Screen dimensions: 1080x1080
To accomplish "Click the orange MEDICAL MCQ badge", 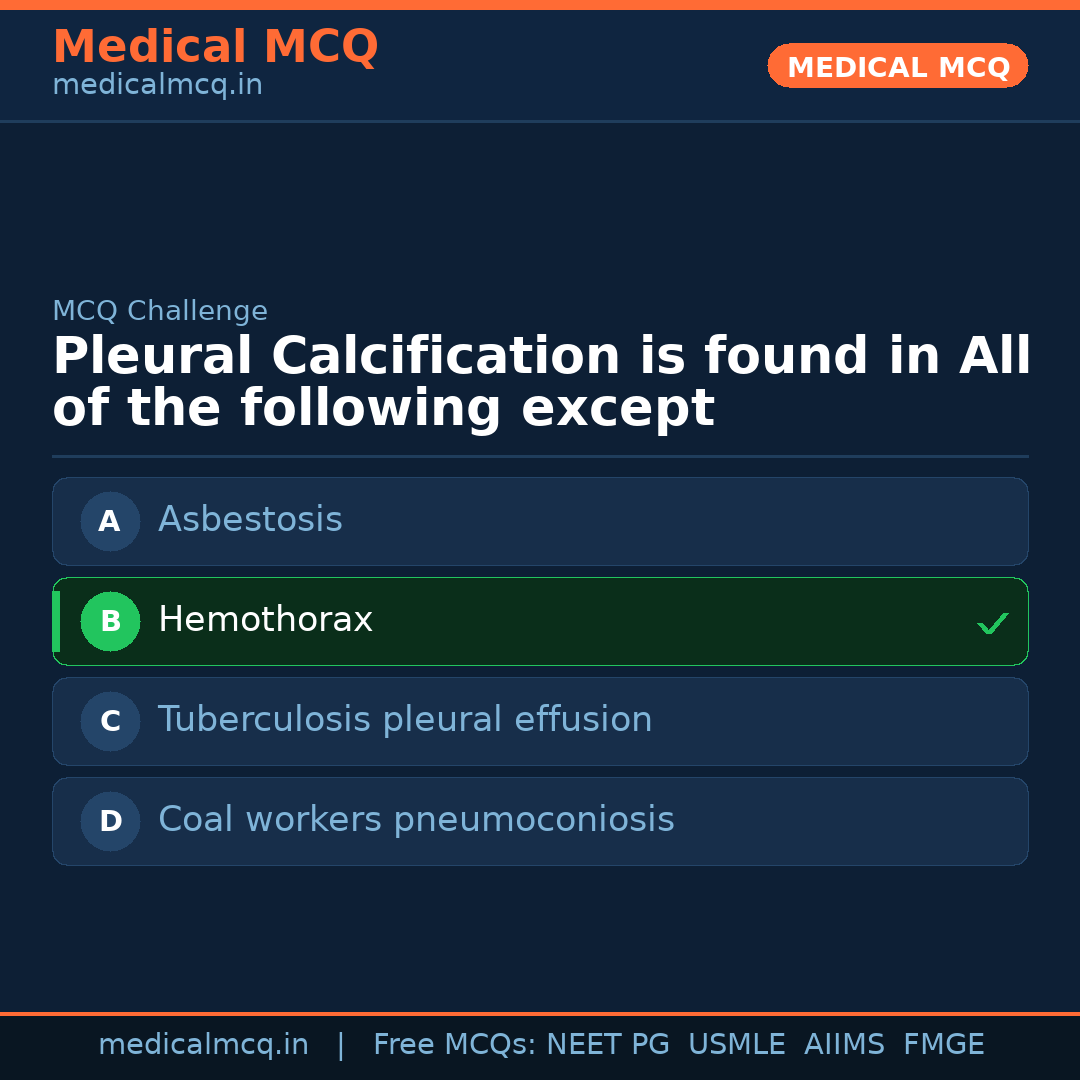I will coord(898,67).
